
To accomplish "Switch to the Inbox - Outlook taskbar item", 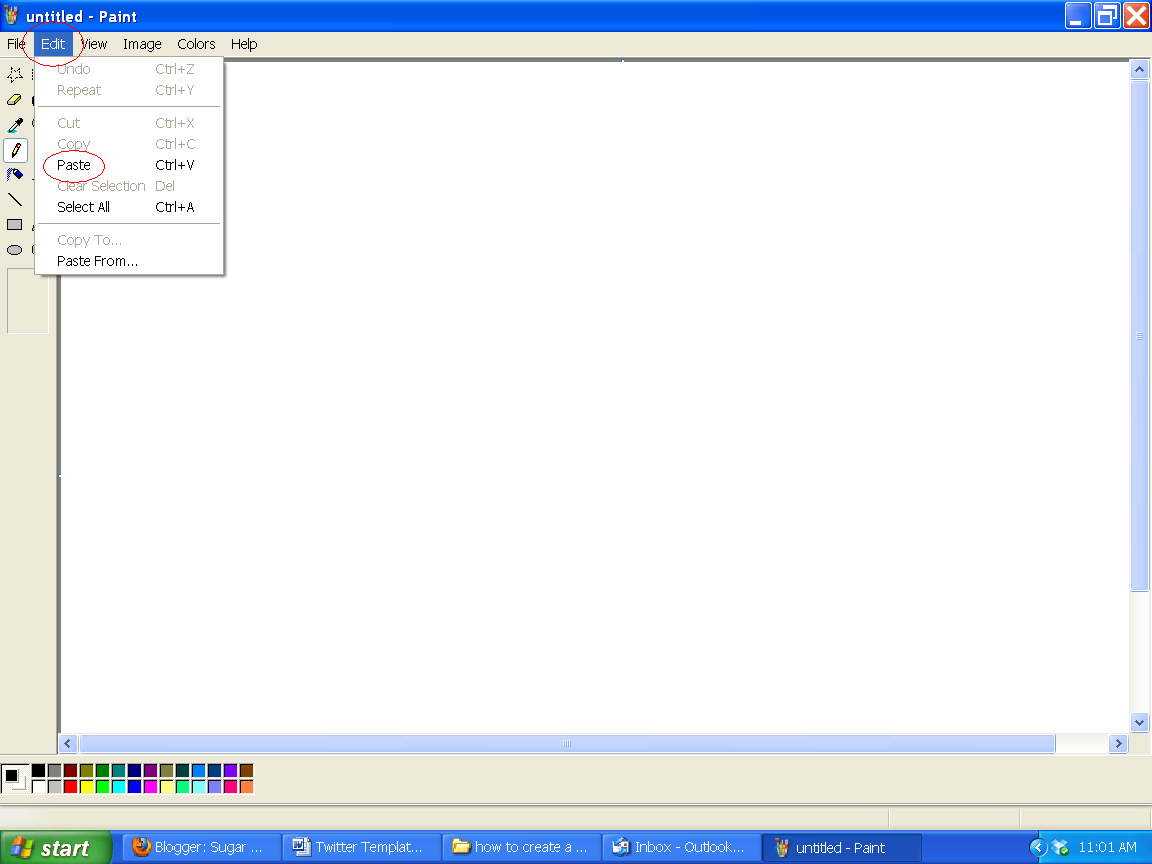I will coord(680,846).
